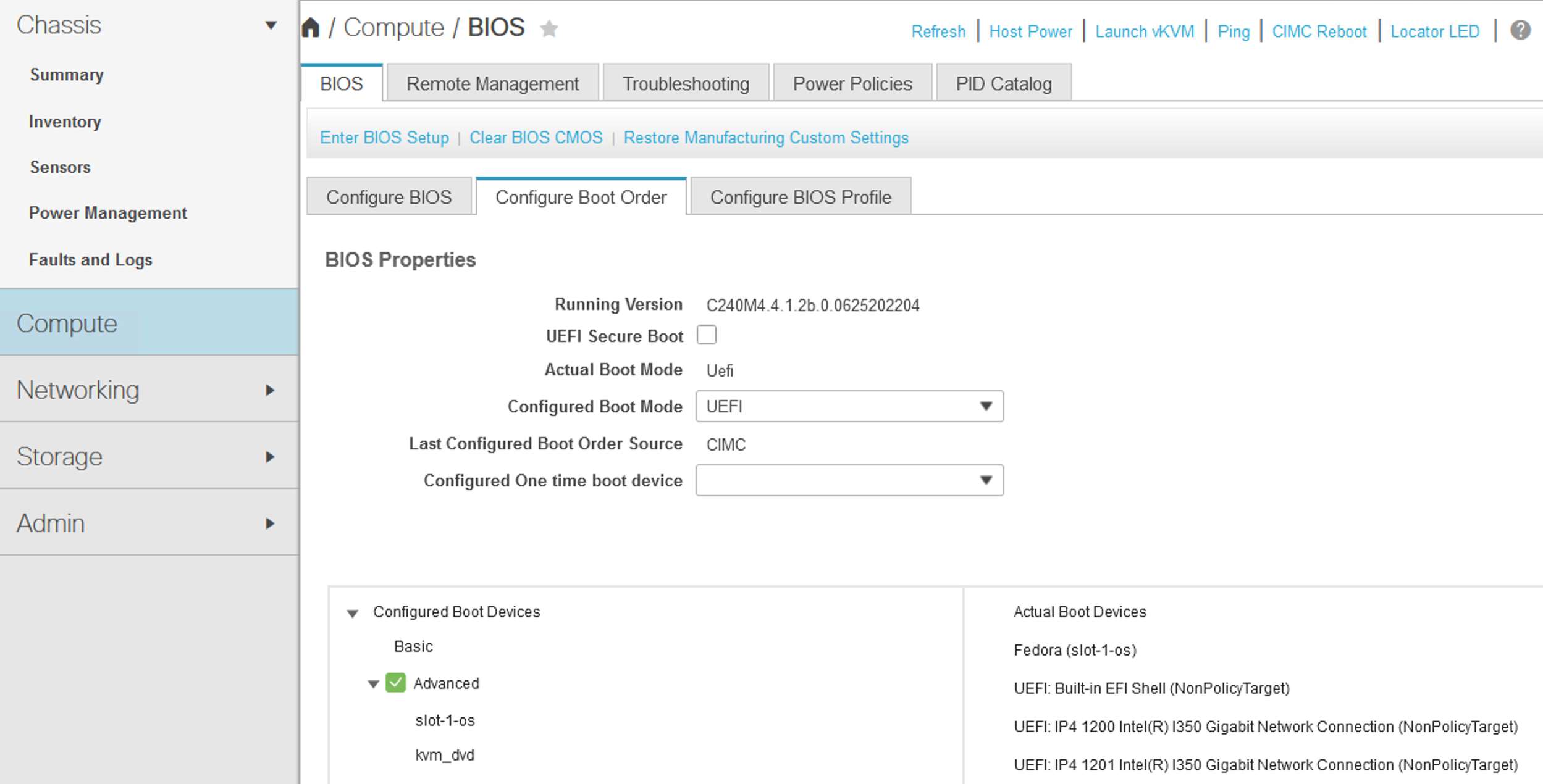Switch to the BIOS tab
1543x784 pixels.
coord(342,83)
